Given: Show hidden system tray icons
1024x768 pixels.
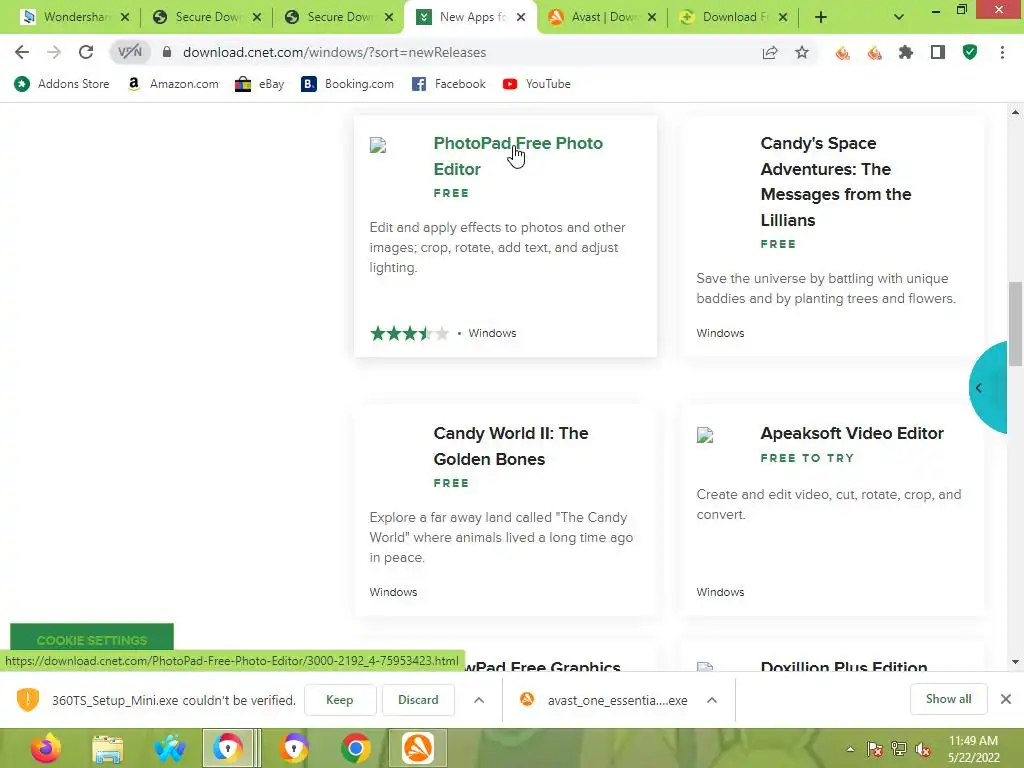Looking at the screenshot, I should 850,750.
